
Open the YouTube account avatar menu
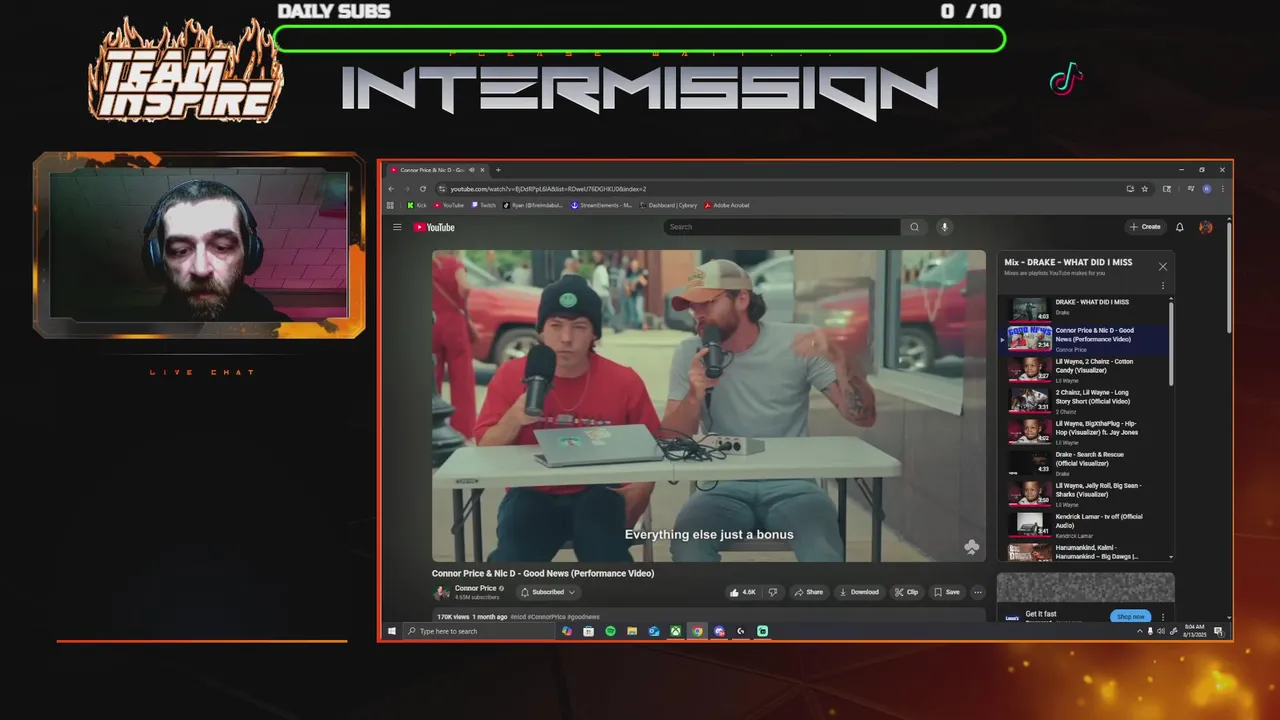(x=1206, y=227)
